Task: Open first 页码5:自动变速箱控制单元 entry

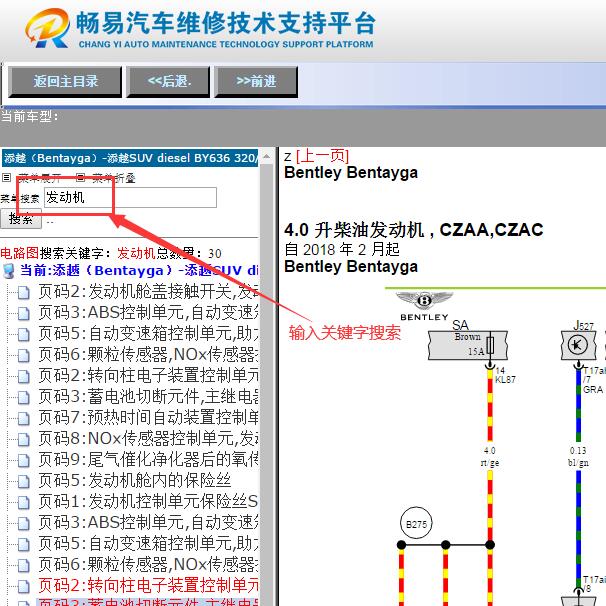Action: 148,333
